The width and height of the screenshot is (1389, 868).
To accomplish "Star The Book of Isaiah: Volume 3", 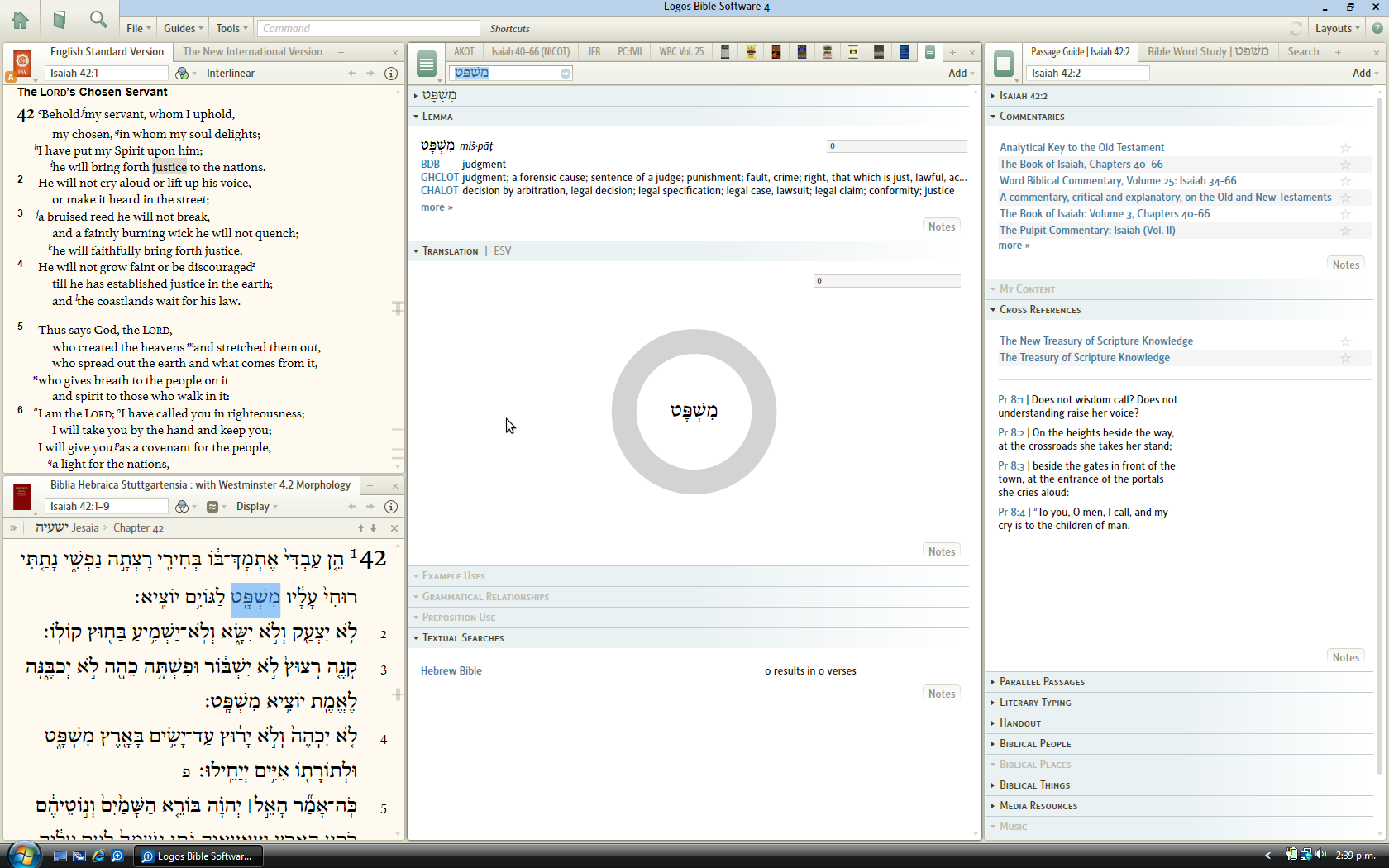I will tap(1345, 214).
